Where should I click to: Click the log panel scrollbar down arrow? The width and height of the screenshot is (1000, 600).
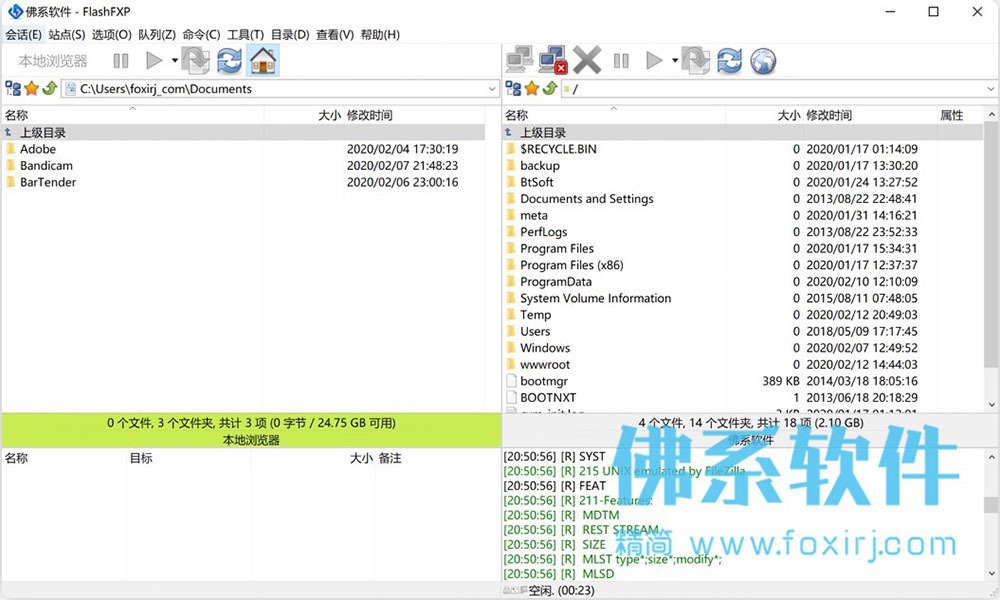[x=991, y=573]
